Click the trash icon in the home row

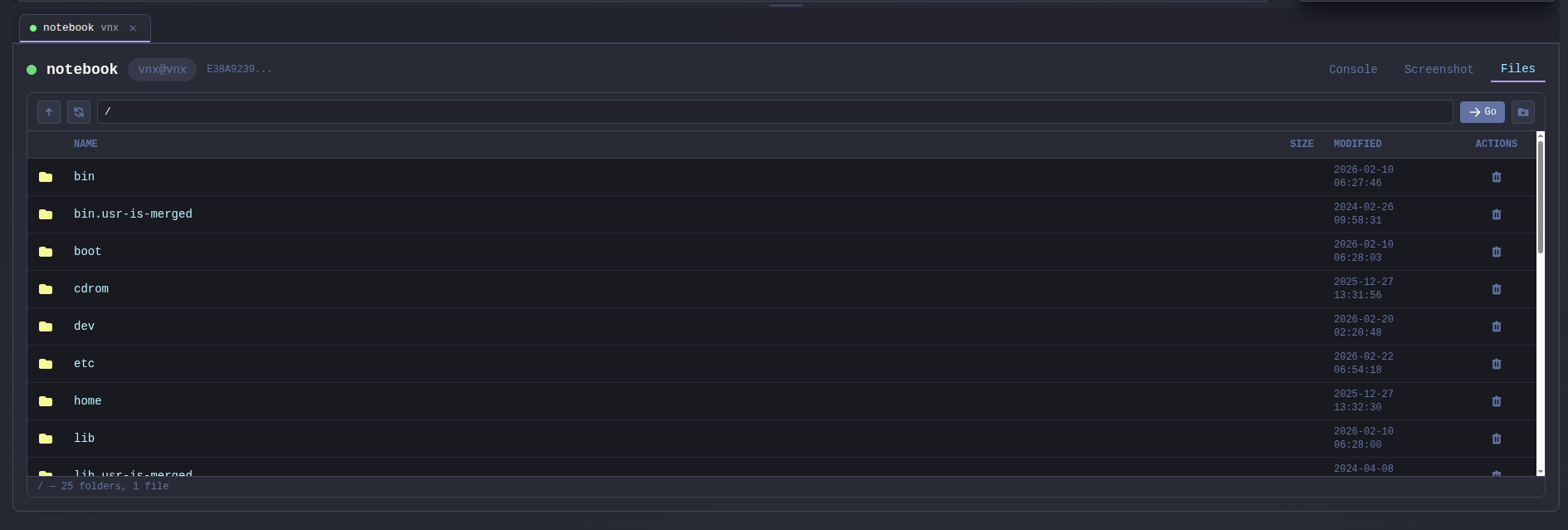tap(1496, 401)
